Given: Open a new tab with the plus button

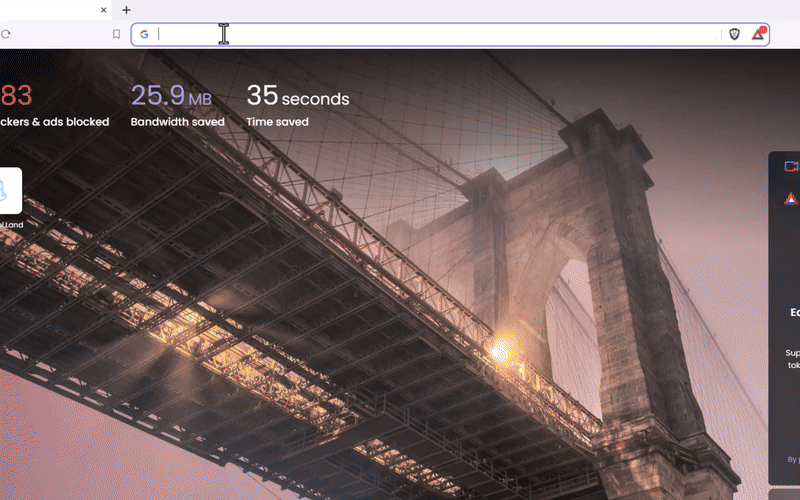Looking at the screenshot, I should tap(126, 10).
